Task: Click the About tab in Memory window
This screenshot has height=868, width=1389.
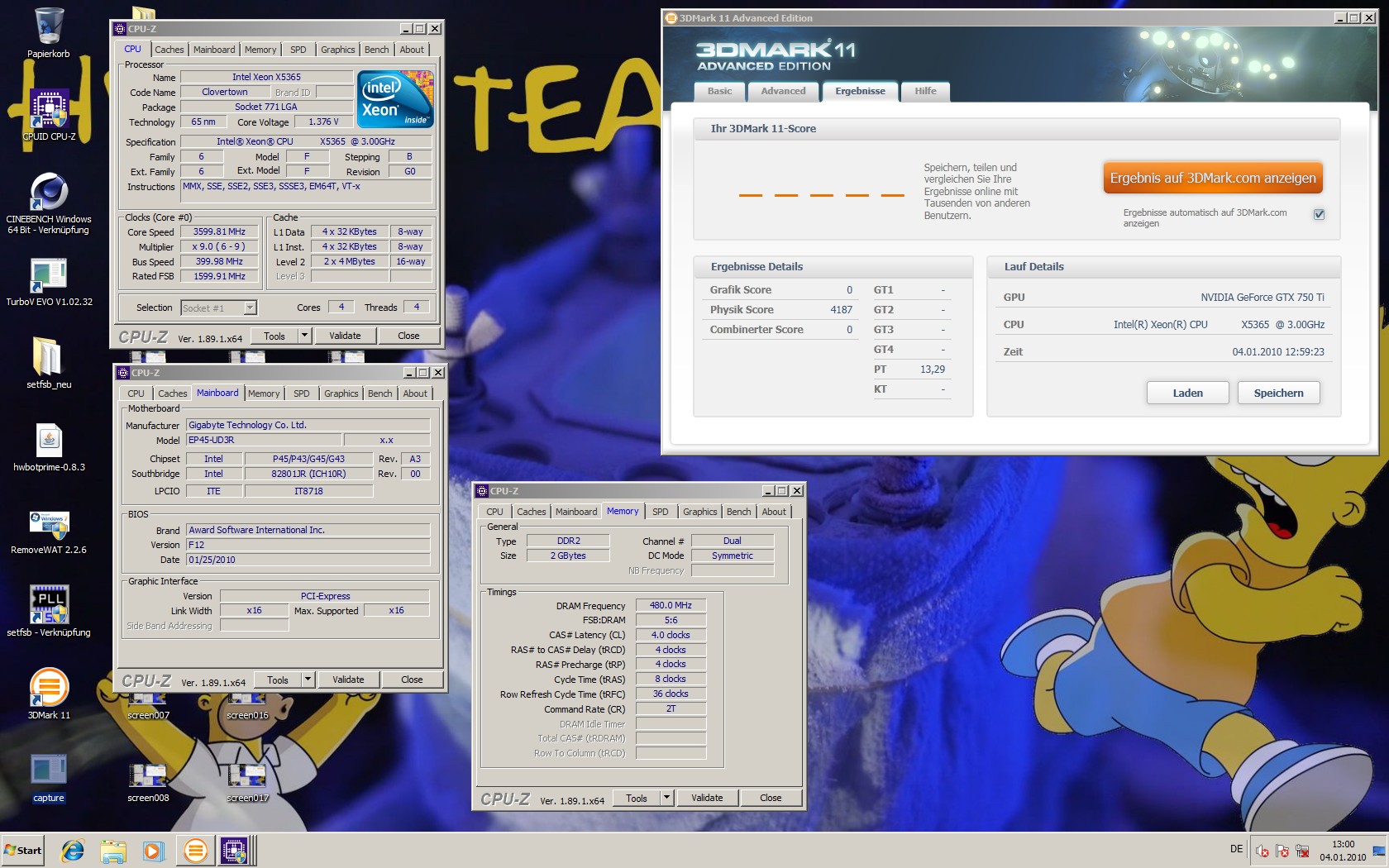Action: coord(774,512)
